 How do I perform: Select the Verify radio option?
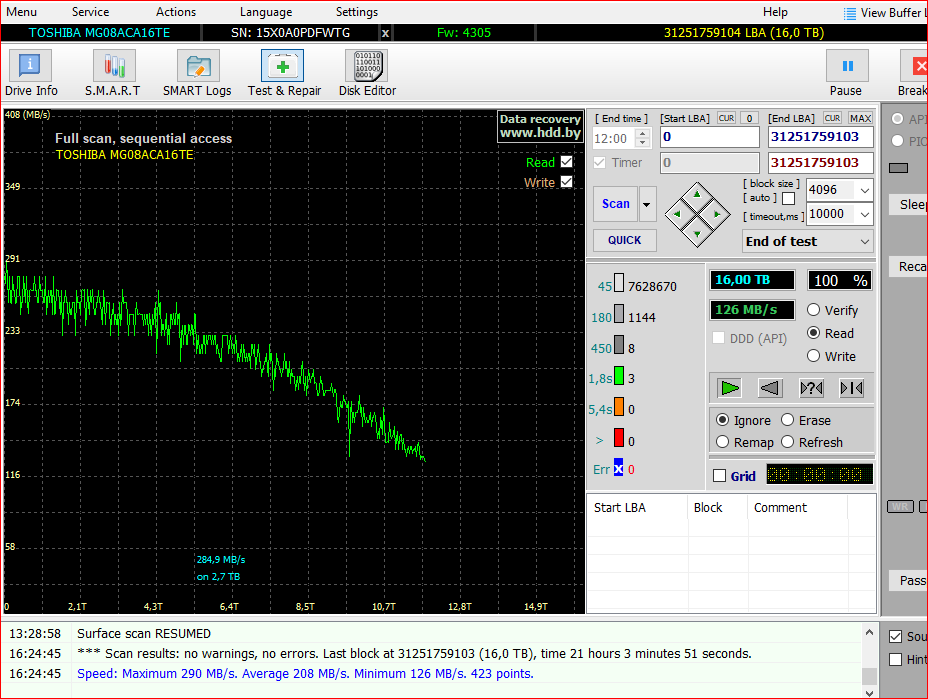click(814, 310)
